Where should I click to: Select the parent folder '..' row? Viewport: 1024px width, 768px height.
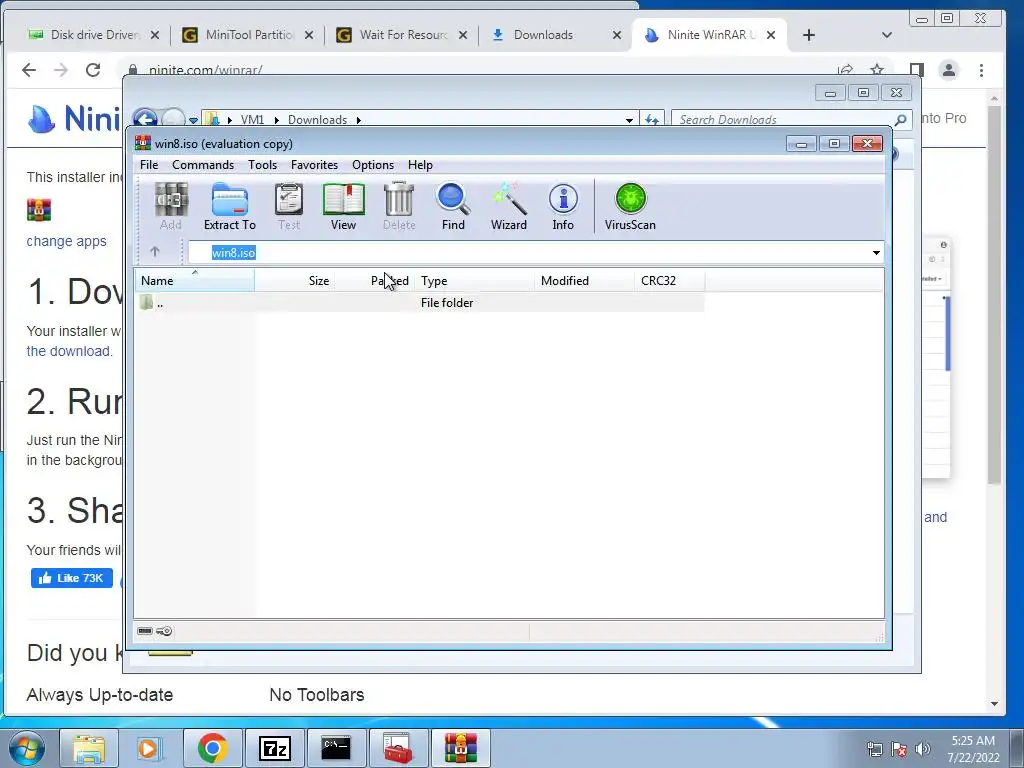[419, 302]
